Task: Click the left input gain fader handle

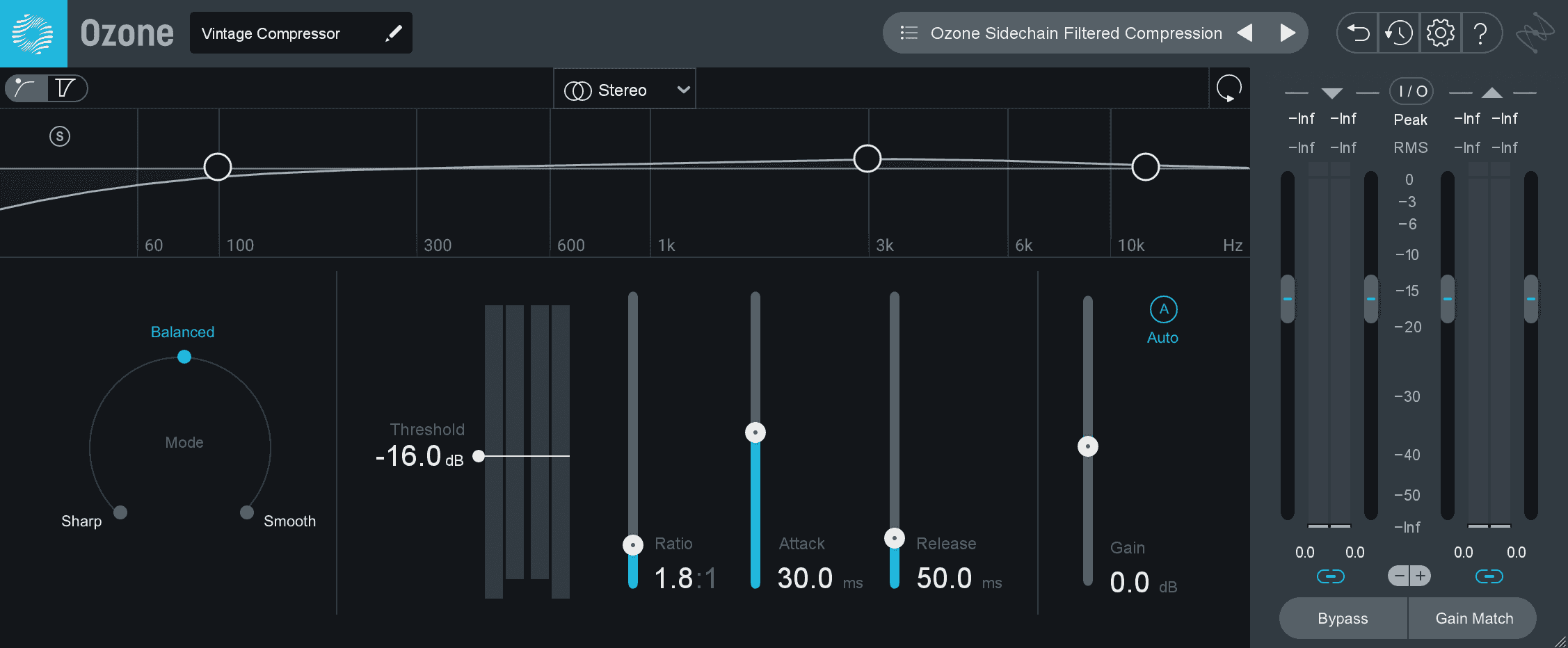Action: [1288, 299]
